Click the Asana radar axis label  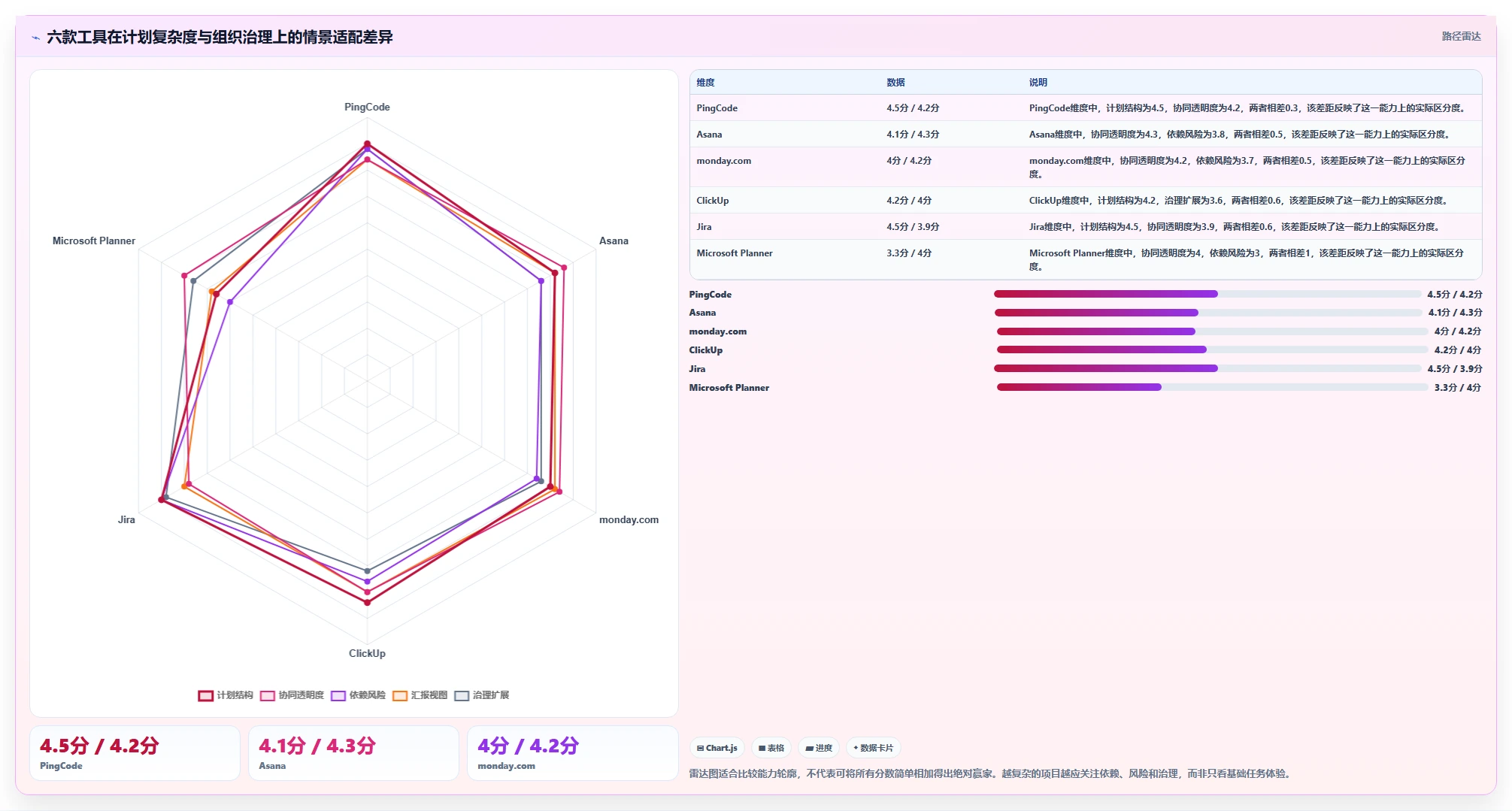[x=614, y=241]
